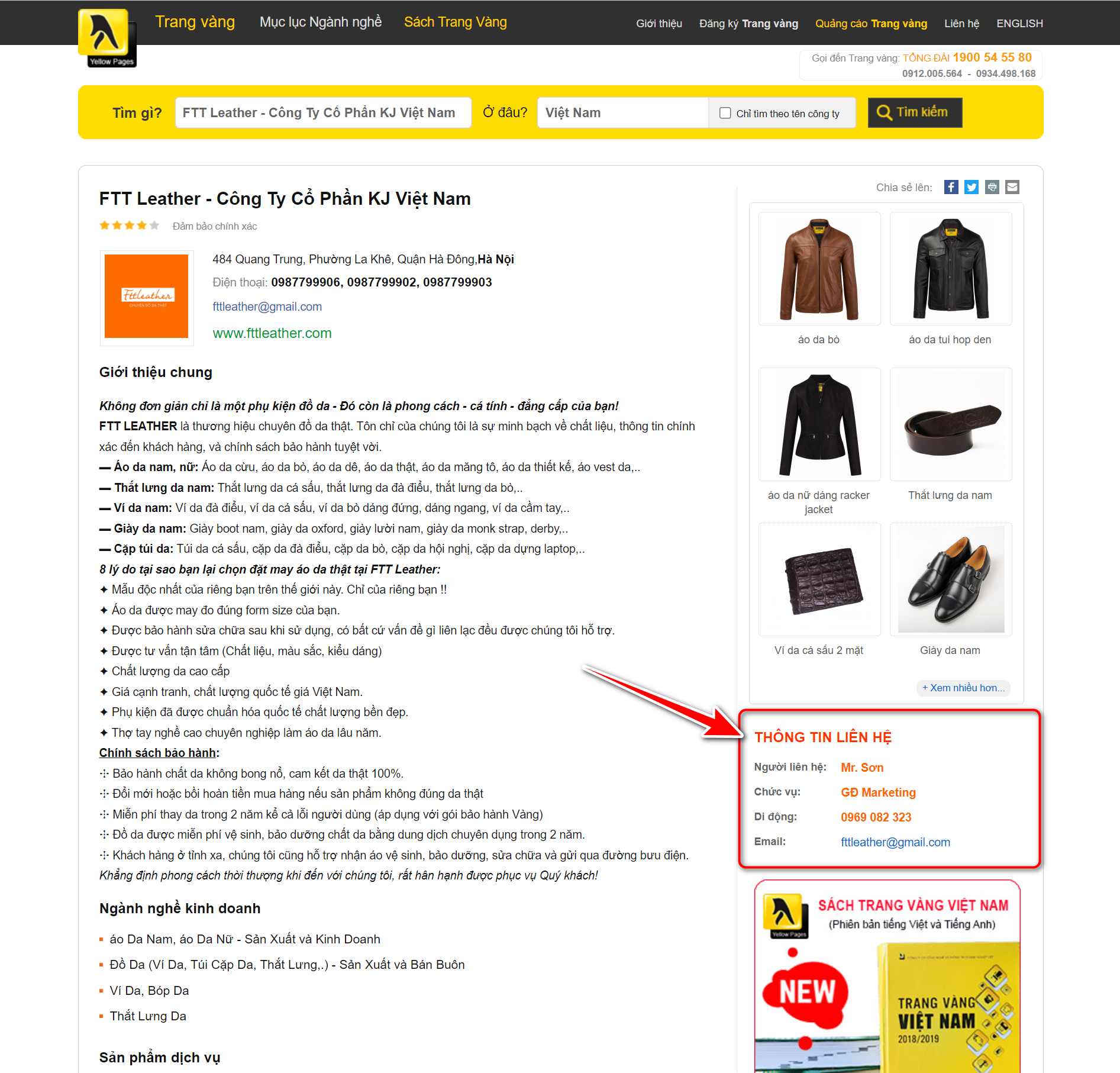Click the 'Tìm gì?' search input field
Image resolution: width=1120 pixels, height=1073 pixels.
click(x=323, y=112)
